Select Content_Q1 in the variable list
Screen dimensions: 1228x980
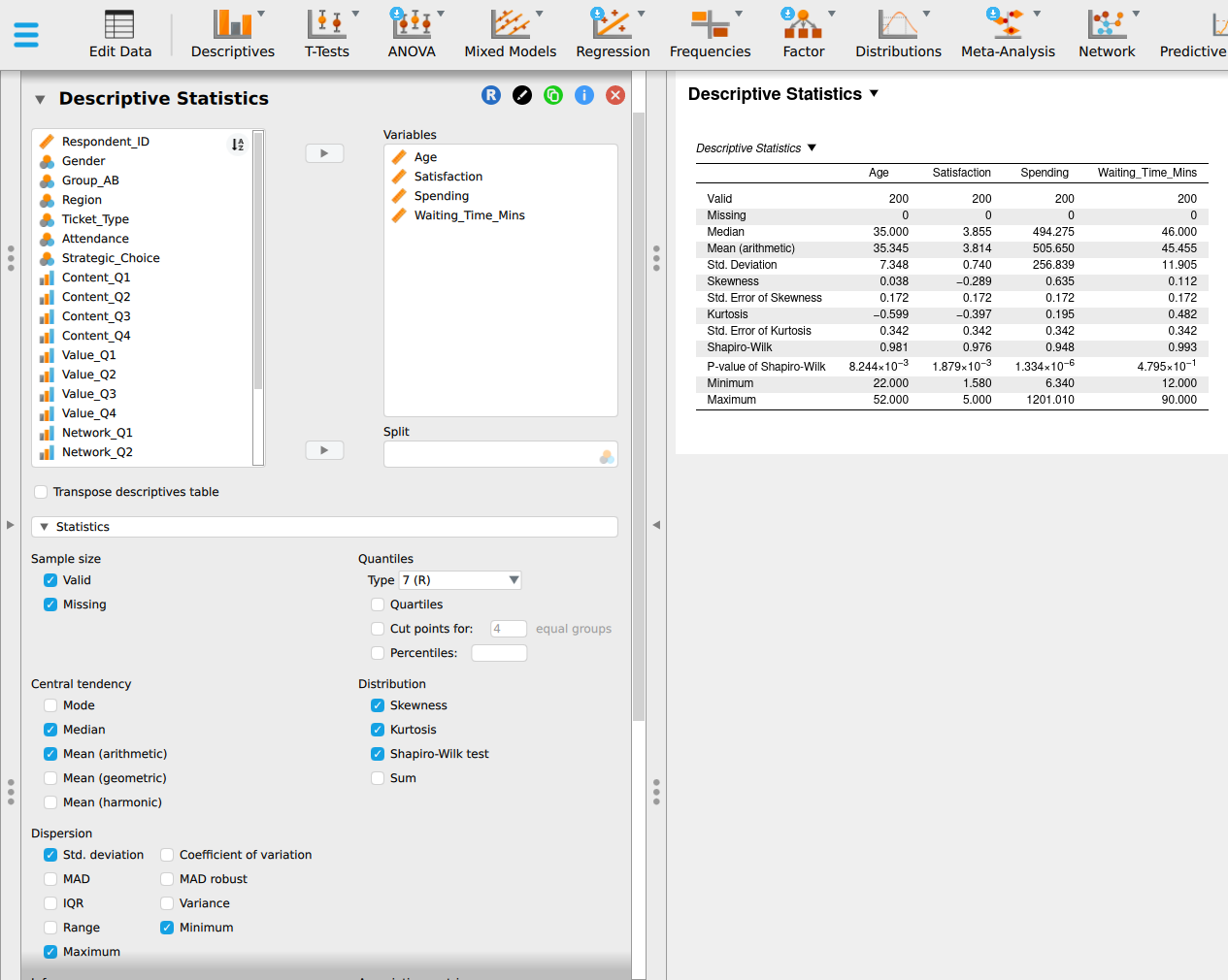(x=96, y=278)
